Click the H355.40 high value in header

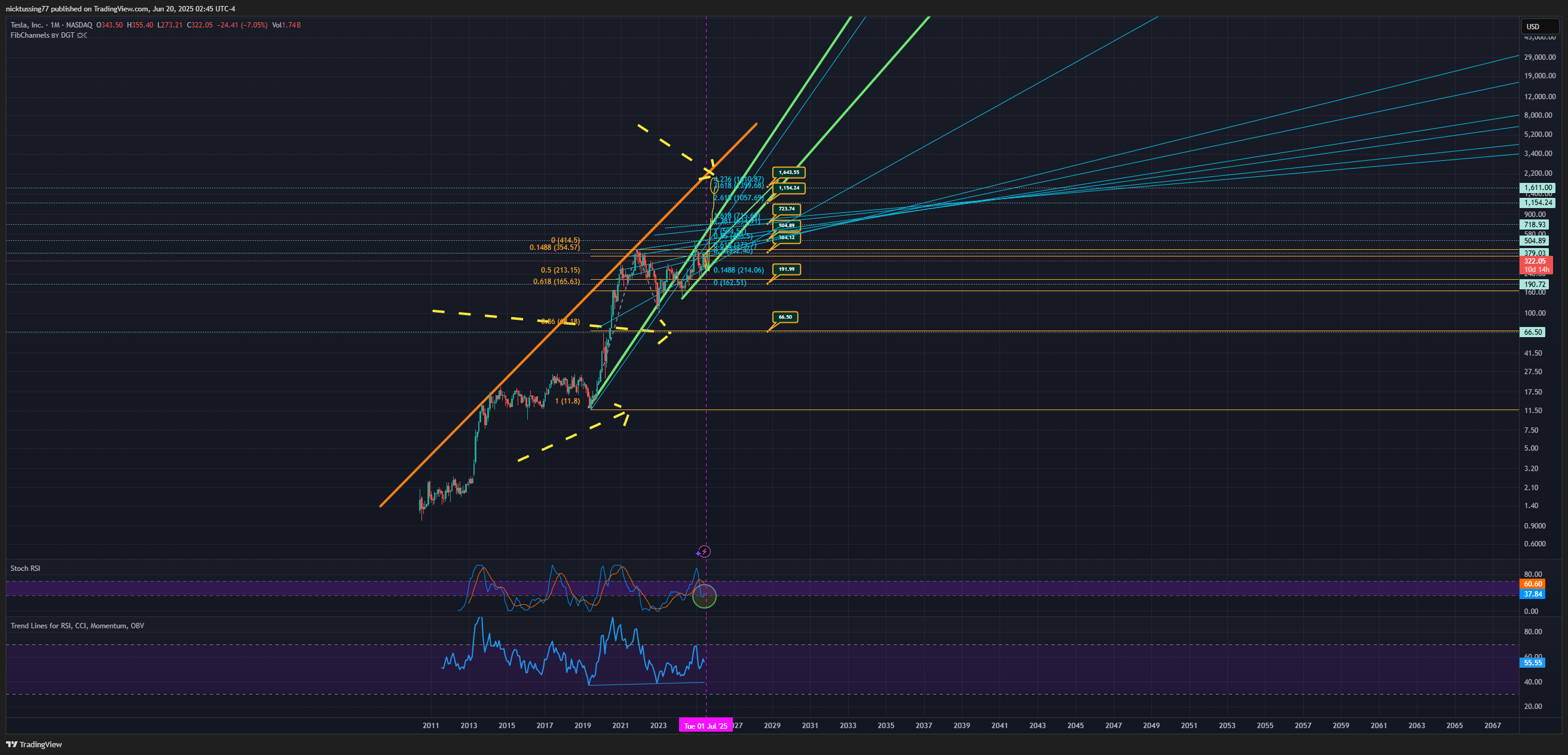click(140, 25)
